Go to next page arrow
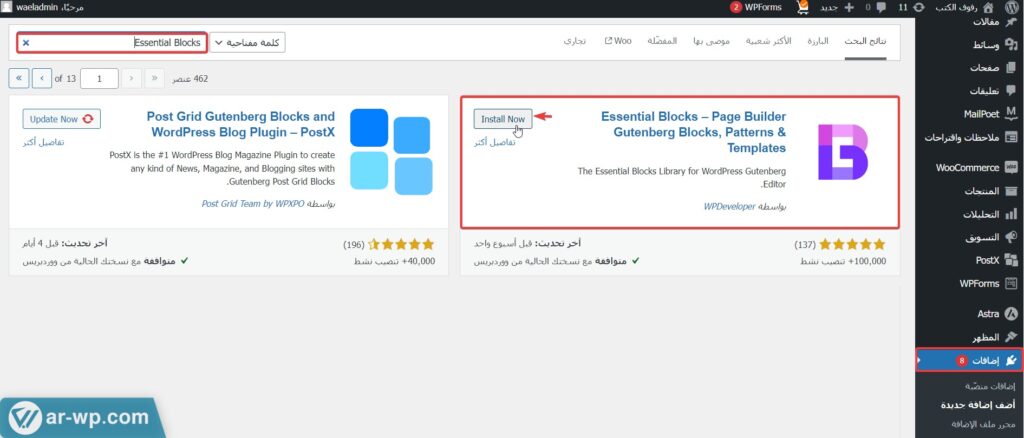The width and height of the screenshot is (1024, 438). 42,78
